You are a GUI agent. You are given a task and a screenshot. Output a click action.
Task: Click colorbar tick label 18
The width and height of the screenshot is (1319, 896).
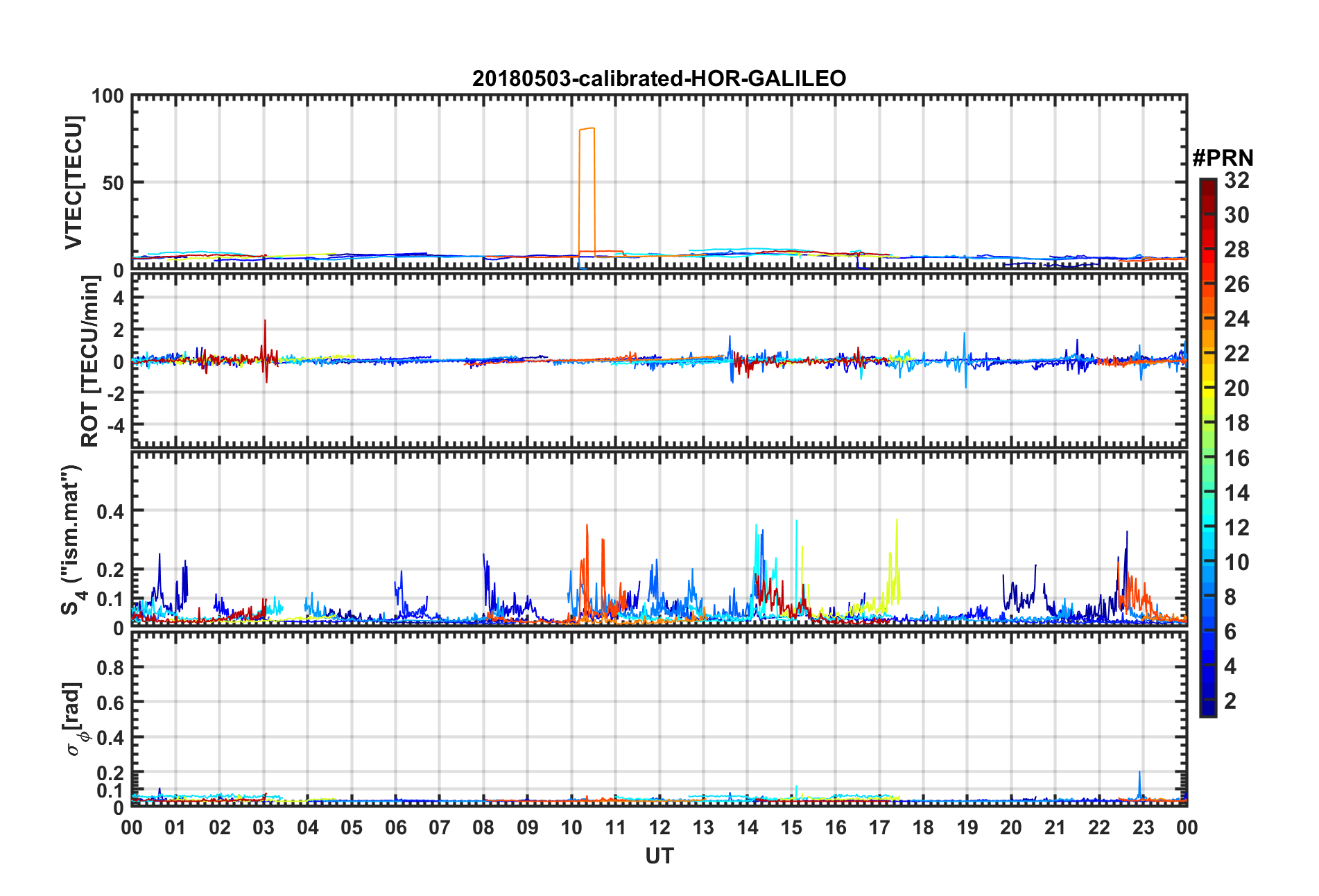click(1236, 423)
